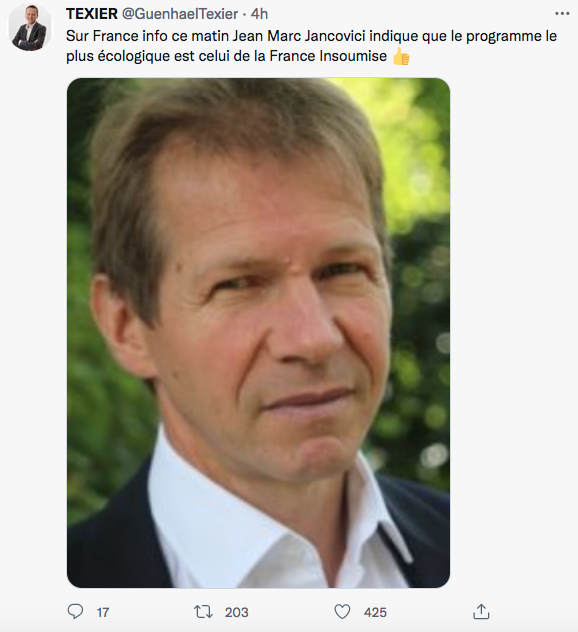Viewport: 578px width, 632px height.
Task: Click the tweet text about France Insoumise
Action: (311, 46)
